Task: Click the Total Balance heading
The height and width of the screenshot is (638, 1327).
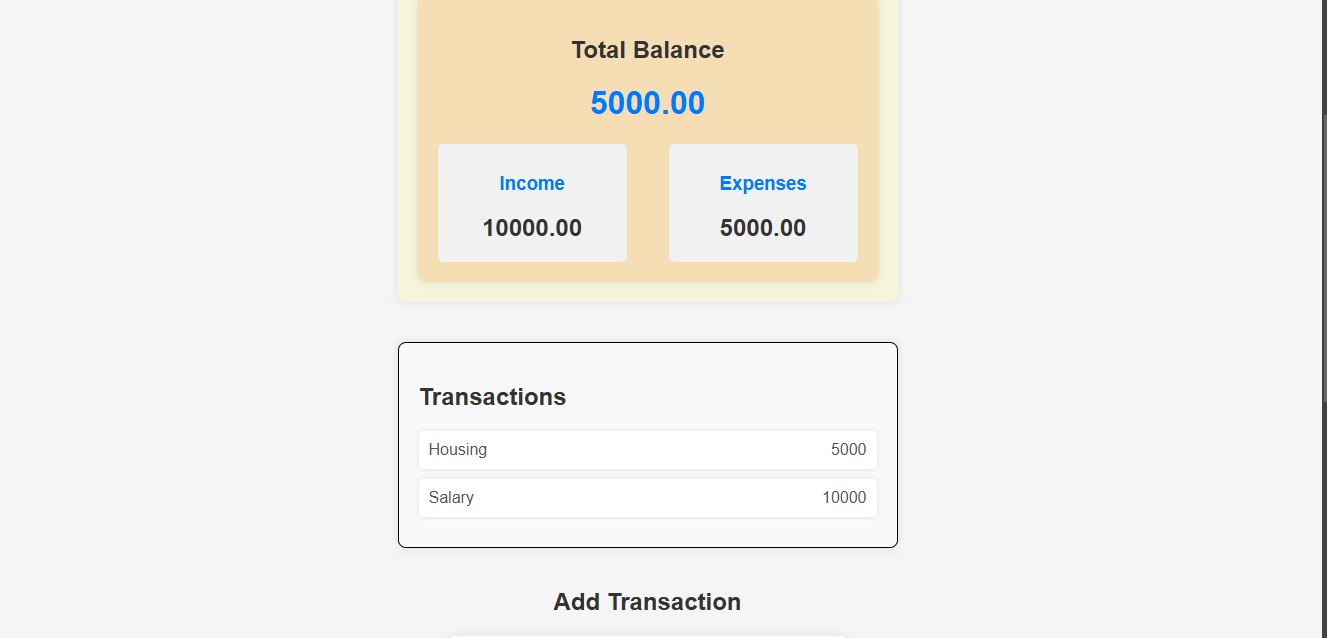Action: [647, 49]
